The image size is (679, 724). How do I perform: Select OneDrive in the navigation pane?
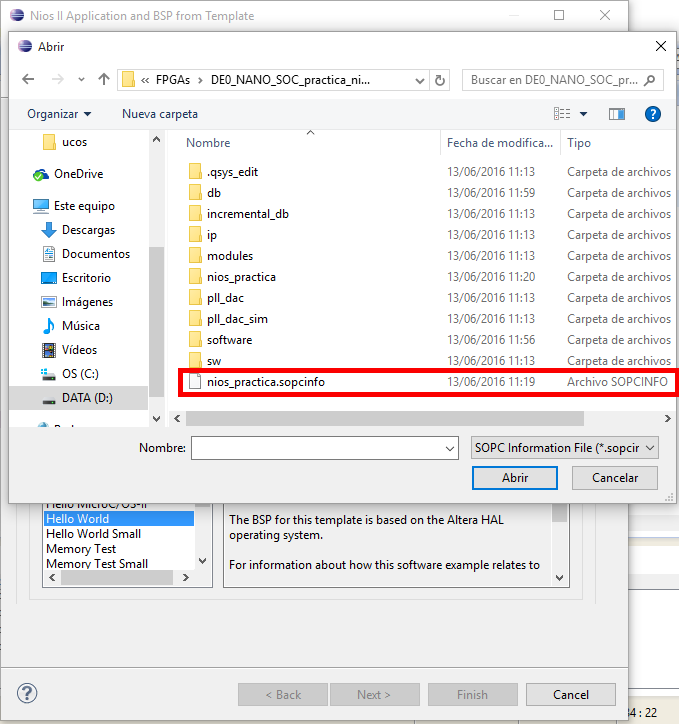pyautogui.click(x=68, y=174)
